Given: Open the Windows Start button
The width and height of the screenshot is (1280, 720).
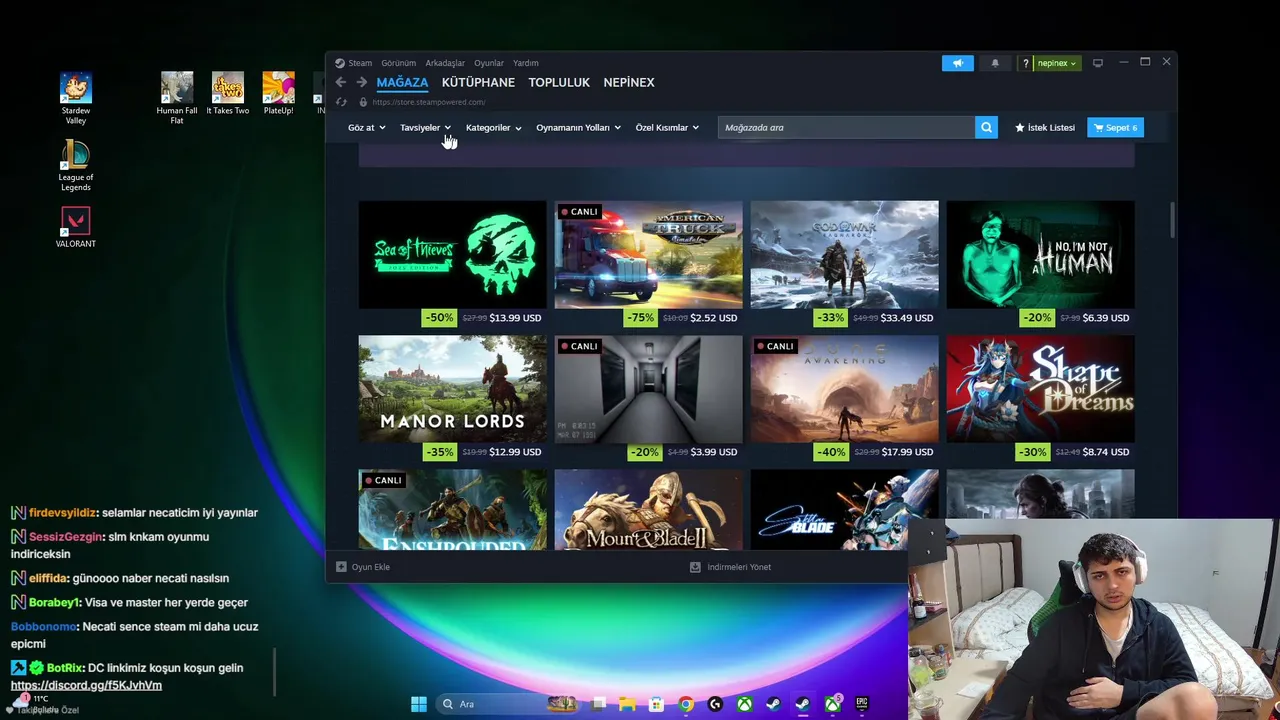Looking at the screenshot, I should 419,704.
